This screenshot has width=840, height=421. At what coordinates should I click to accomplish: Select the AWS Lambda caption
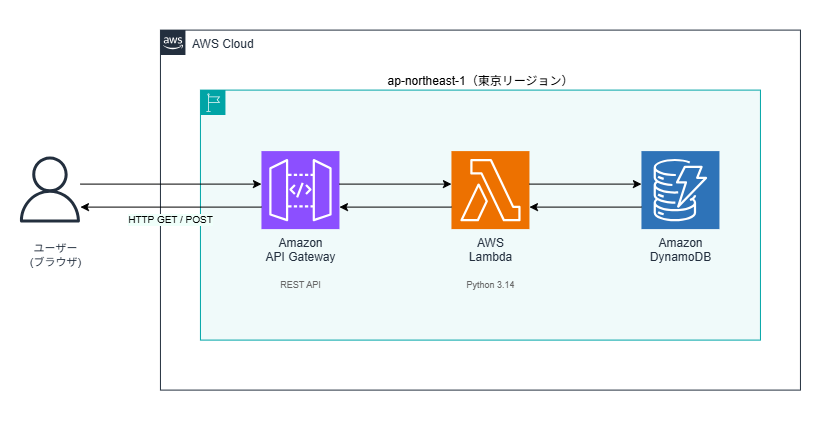(x=490, y=250)
